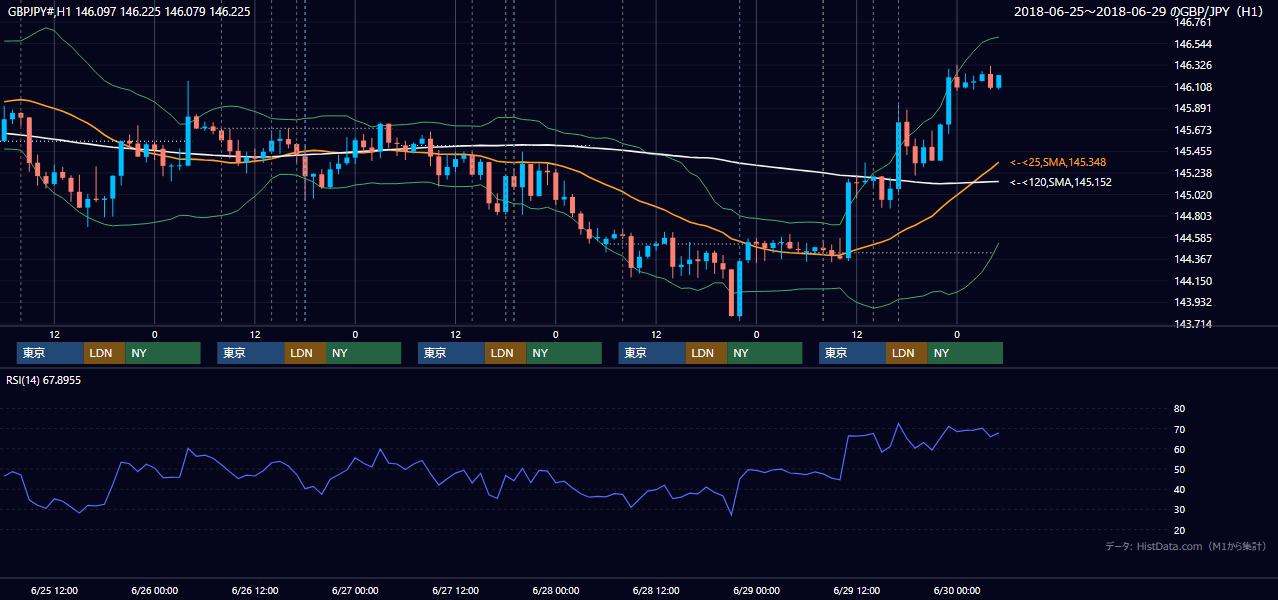
Task: Select the RSI(14) 67.8955 indicator label
Action: 43,380
